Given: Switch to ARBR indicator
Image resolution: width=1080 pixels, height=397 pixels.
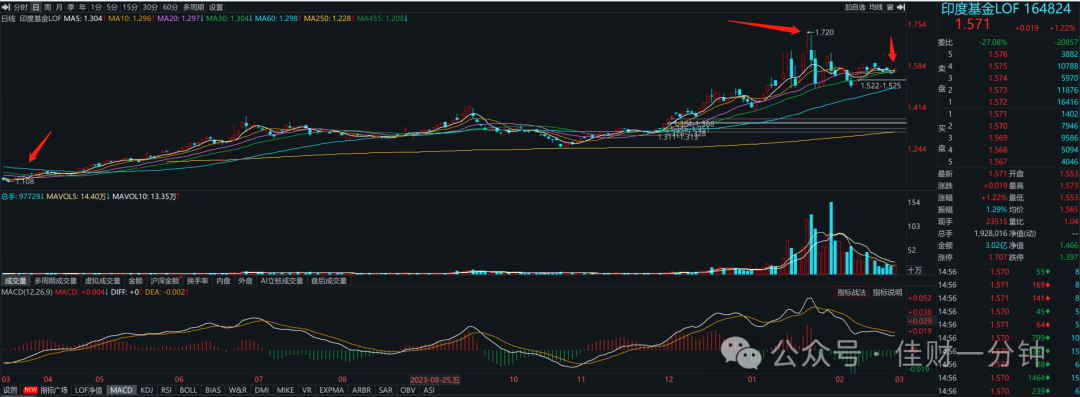Looking at the screenshot, I should [x=361, y=390].
